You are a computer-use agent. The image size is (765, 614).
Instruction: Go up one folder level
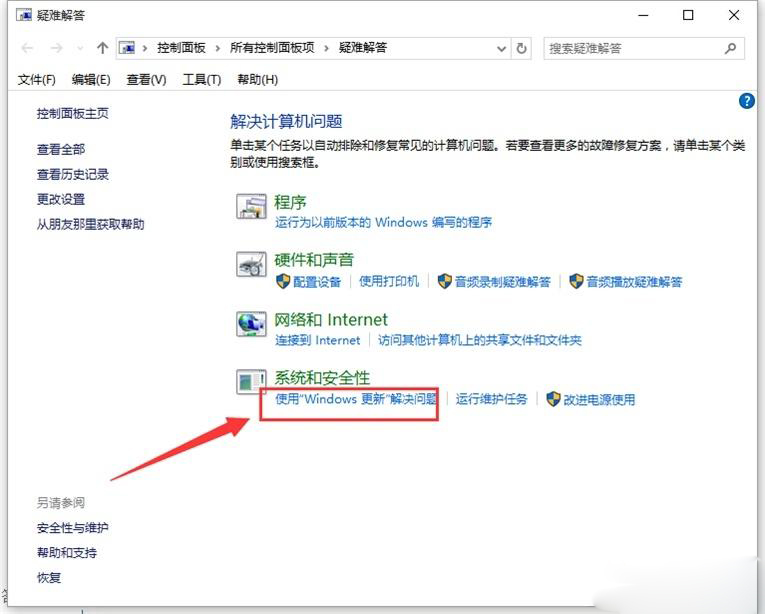(x=102, y=48)
